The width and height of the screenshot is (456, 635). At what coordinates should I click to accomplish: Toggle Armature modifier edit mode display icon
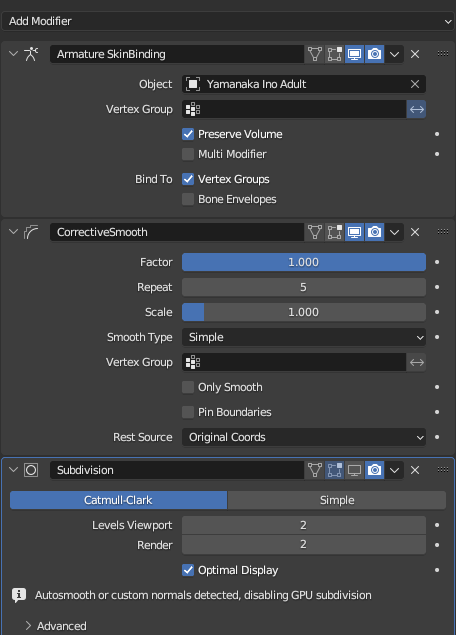coord(335,54)
